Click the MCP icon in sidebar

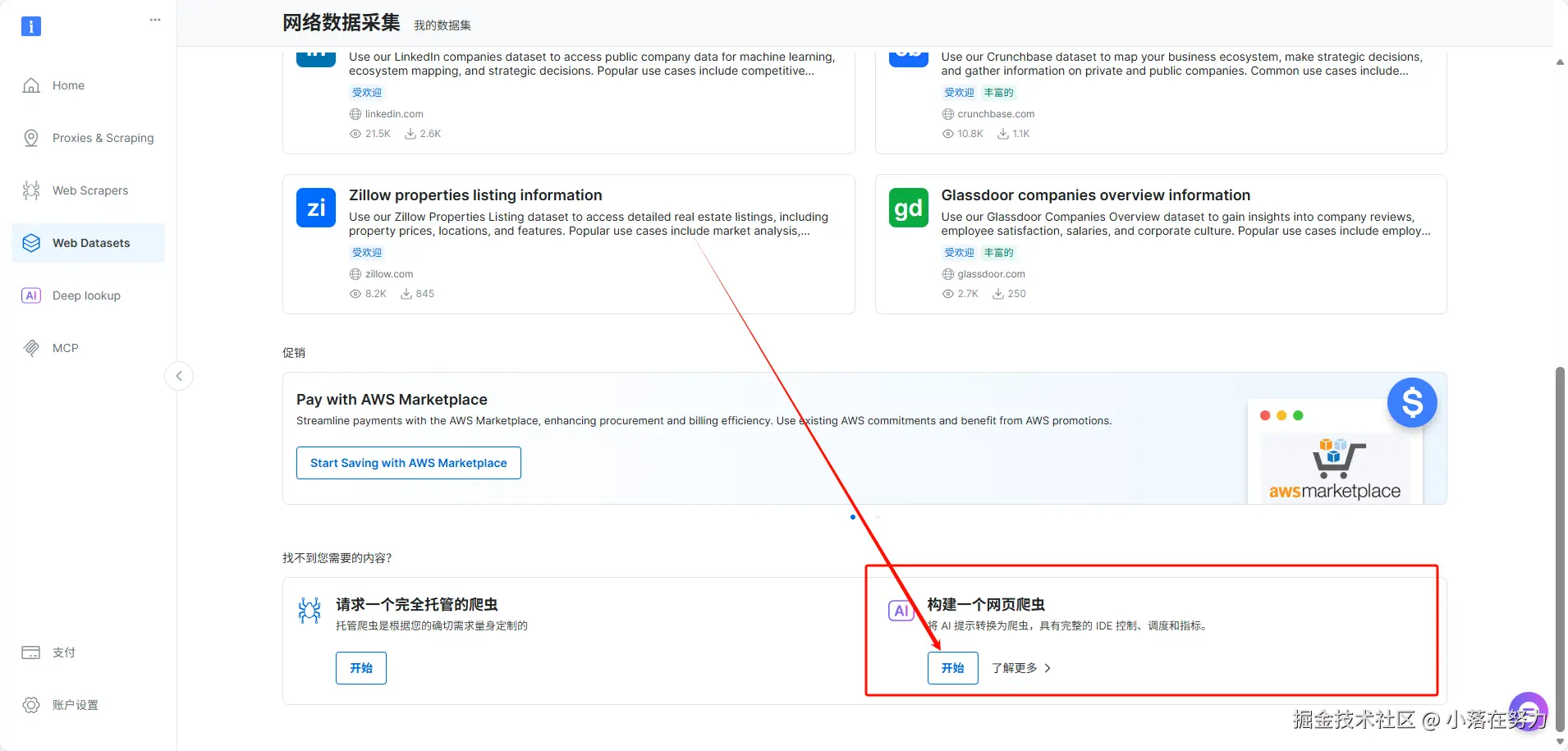point(31,348)
